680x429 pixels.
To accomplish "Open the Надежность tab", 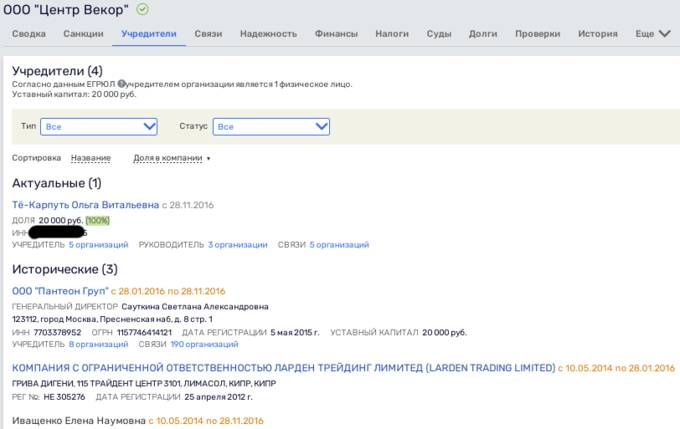I will [x=268, y=34].
